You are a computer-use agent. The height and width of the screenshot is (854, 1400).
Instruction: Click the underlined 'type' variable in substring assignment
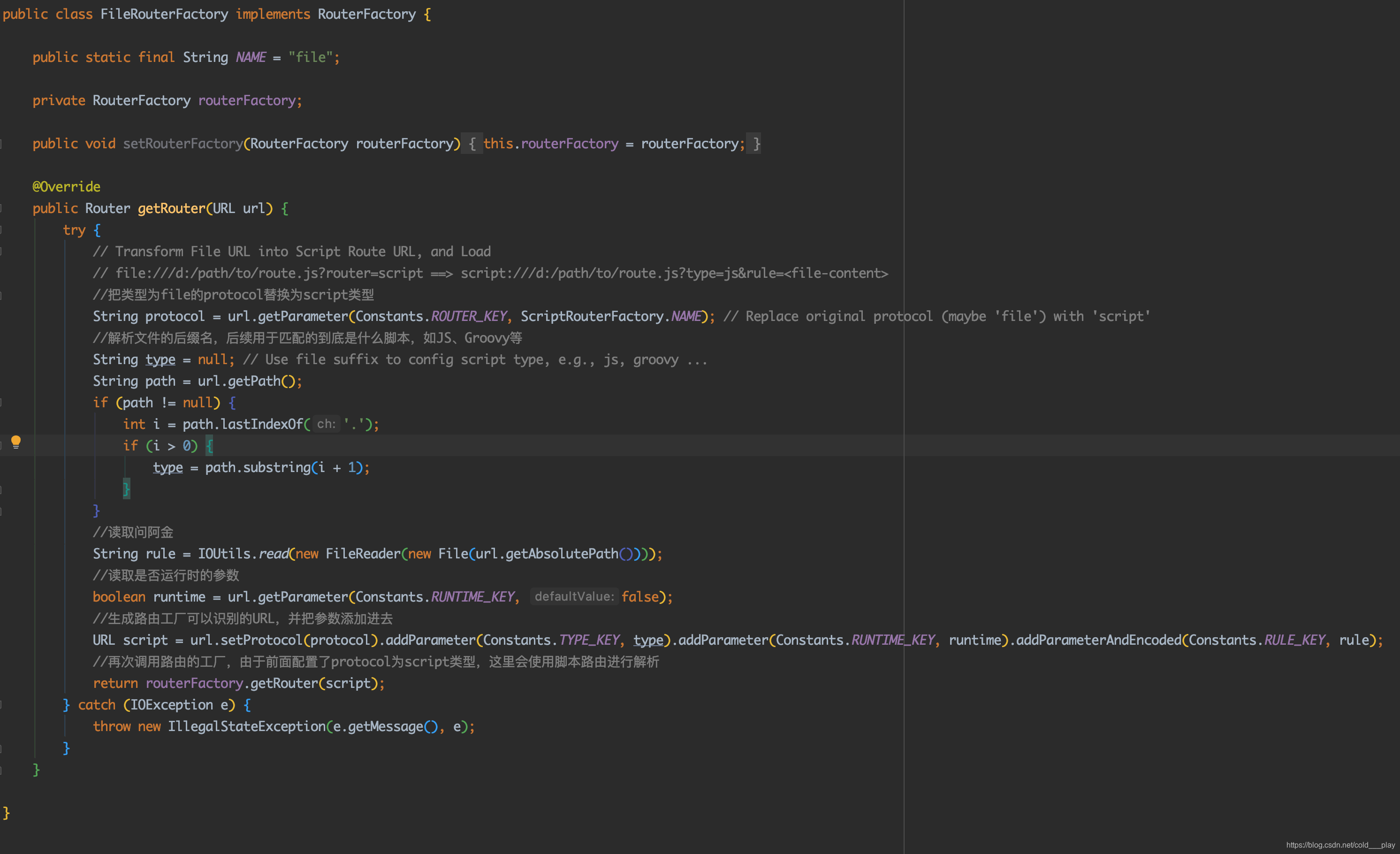point(167,468)
